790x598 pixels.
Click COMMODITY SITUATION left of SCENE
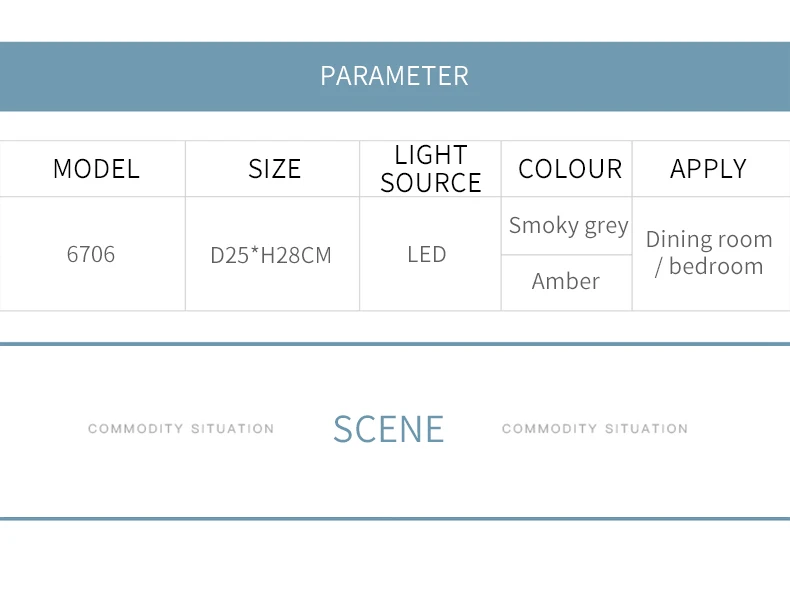(x=181, y=429)
